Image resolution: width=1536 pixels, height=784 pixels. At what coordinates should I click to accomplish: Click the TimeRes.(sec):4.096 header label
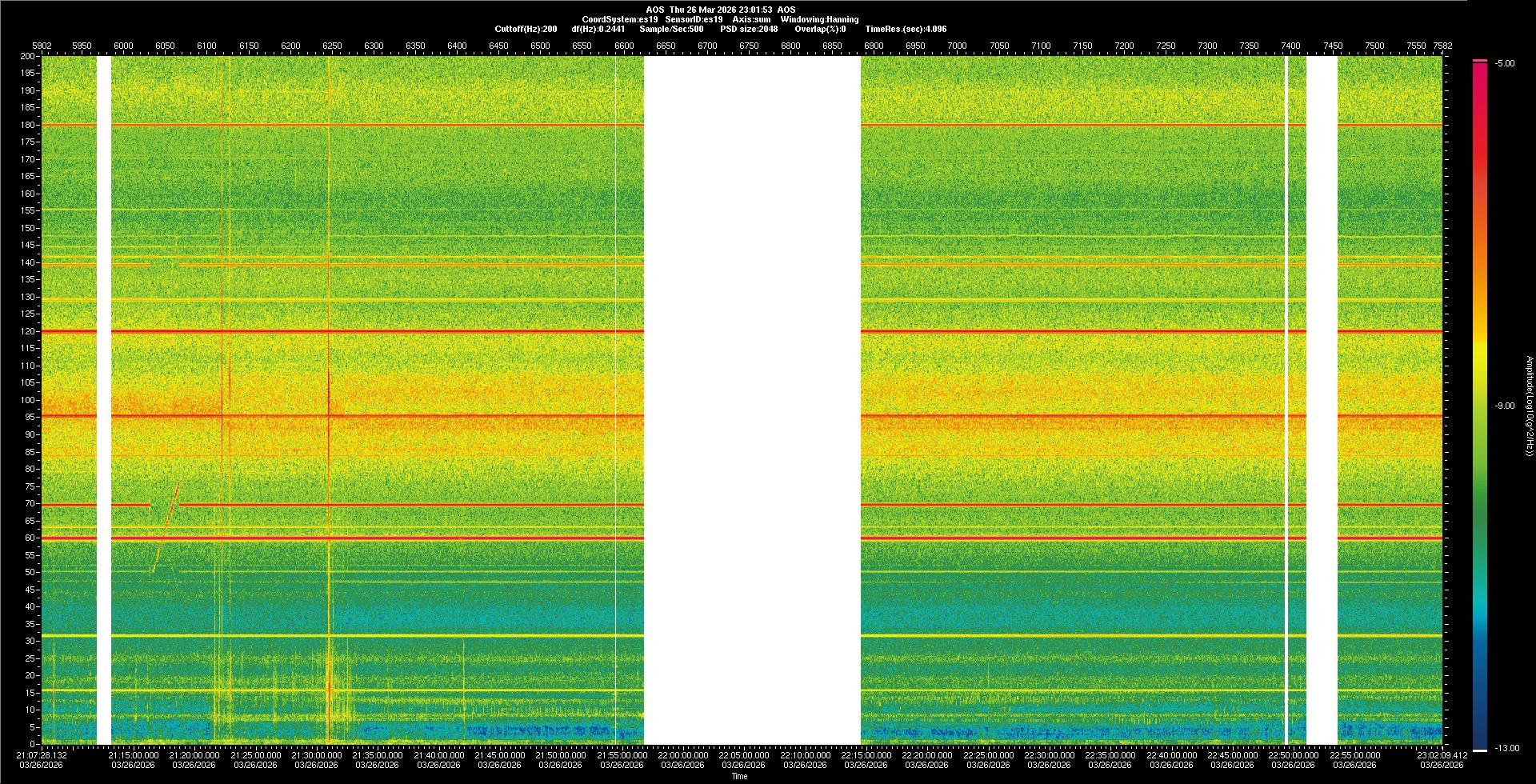[x=906, y=29]
